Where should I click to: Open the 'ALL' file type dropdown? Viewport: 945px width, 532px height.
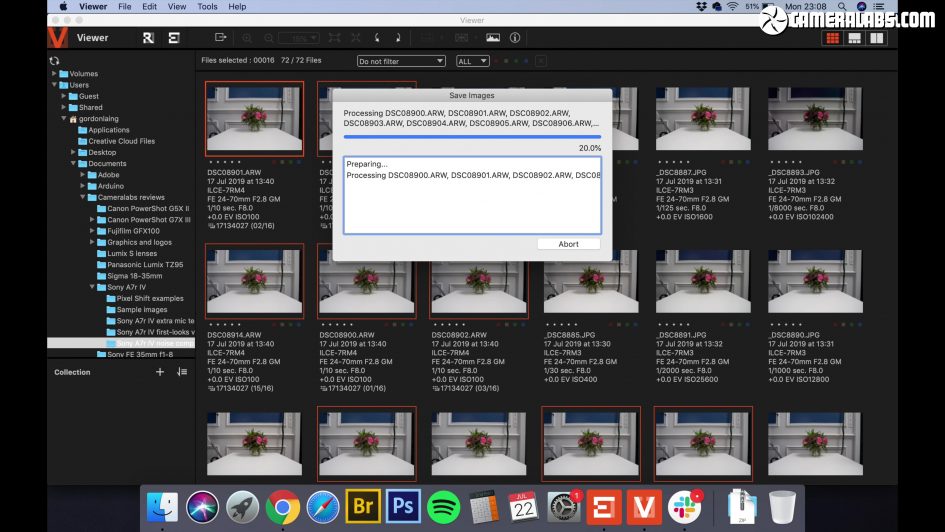point(472,61)
